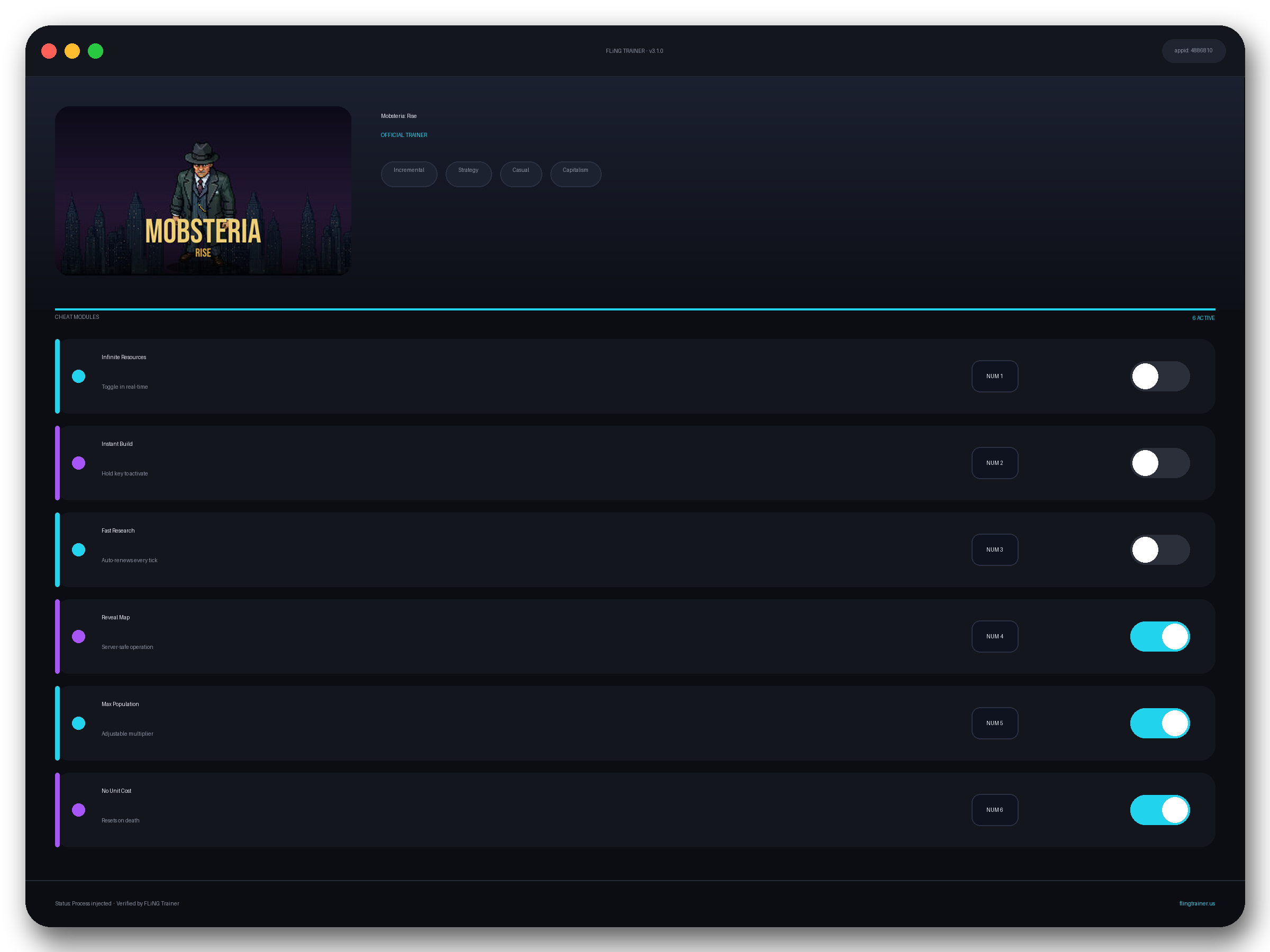Screen dimensions: 1270x952
Task: Disable the Reveal Map toggle
Action: tap(1160, 636)
